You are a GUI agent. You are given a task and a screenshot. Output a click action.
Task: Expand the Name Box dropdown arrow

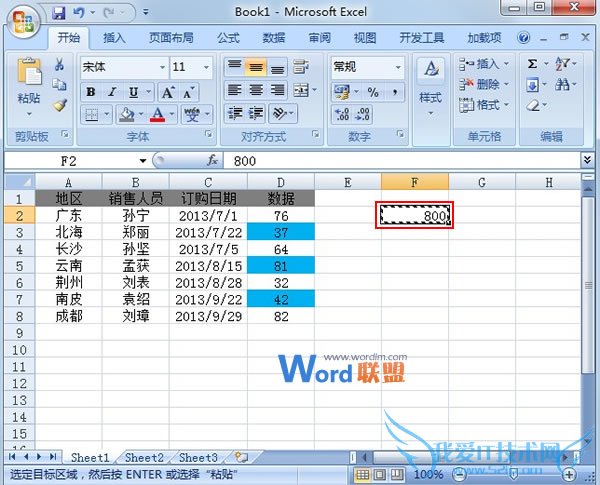(x=143, y=161)
